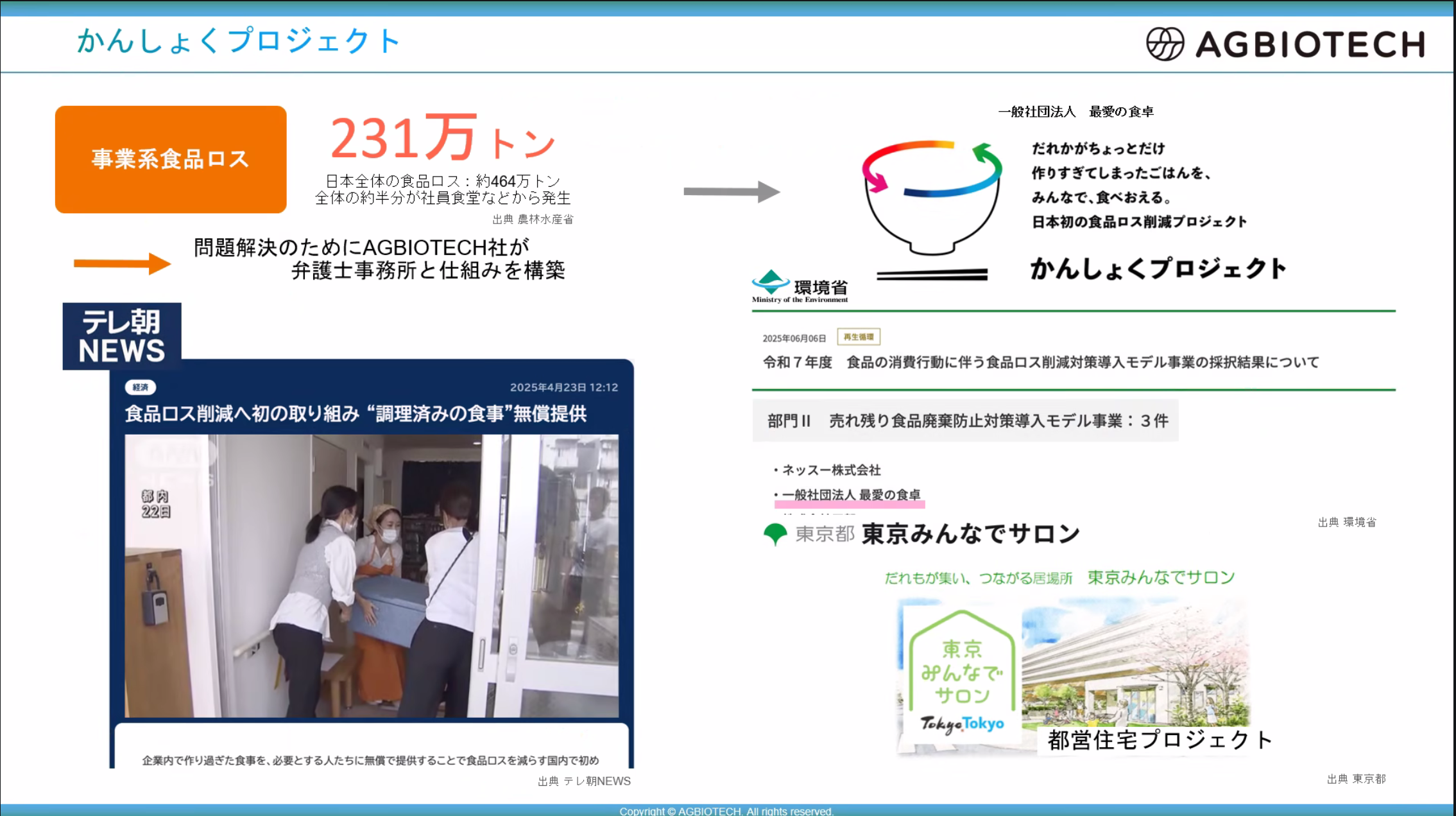
Task: Click the green Tokyo ginkgo leaf icon
Action: (x=775, y=534)
